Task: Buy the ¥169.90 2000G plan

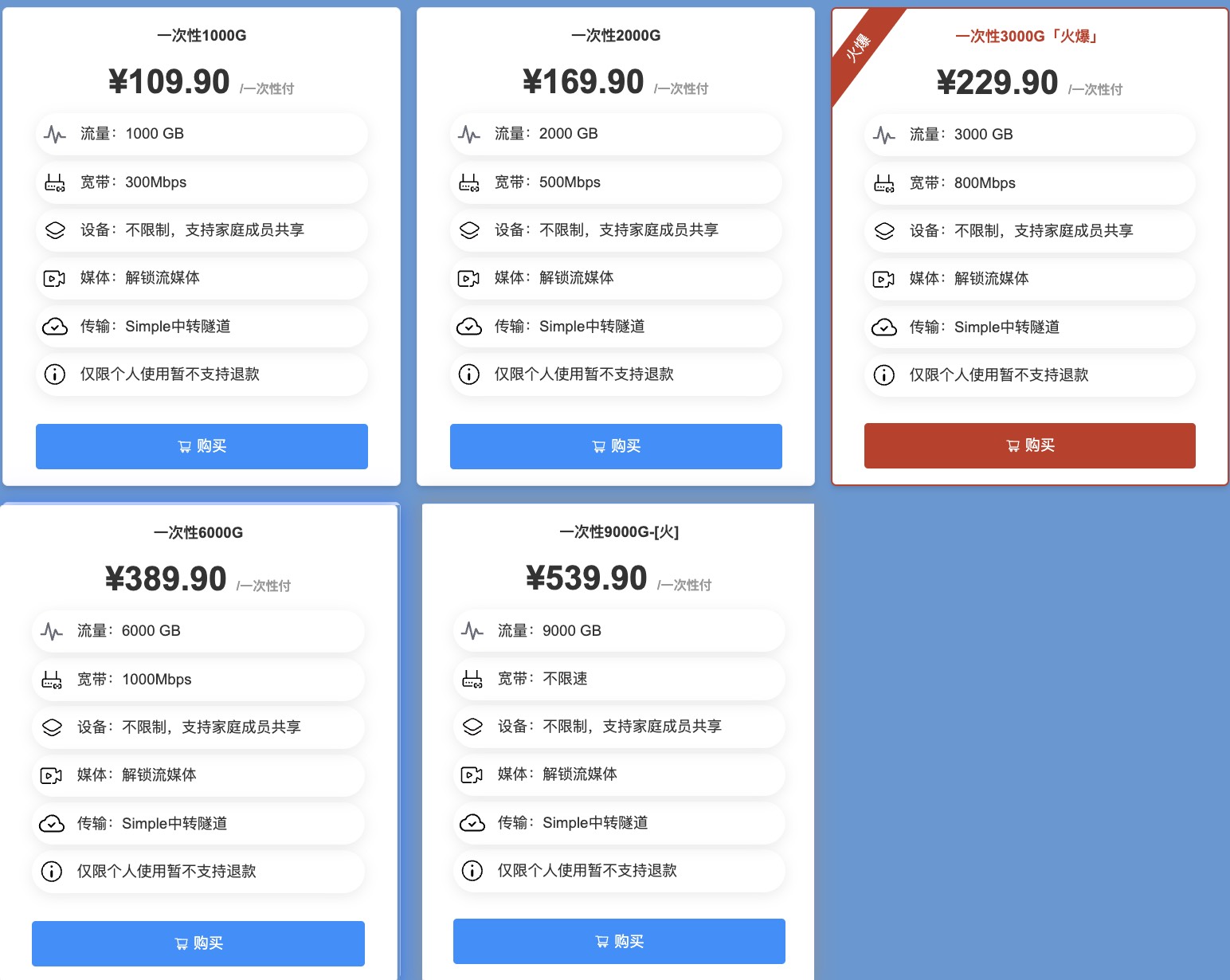Action: pyautogui.click(x=616, y=446)
